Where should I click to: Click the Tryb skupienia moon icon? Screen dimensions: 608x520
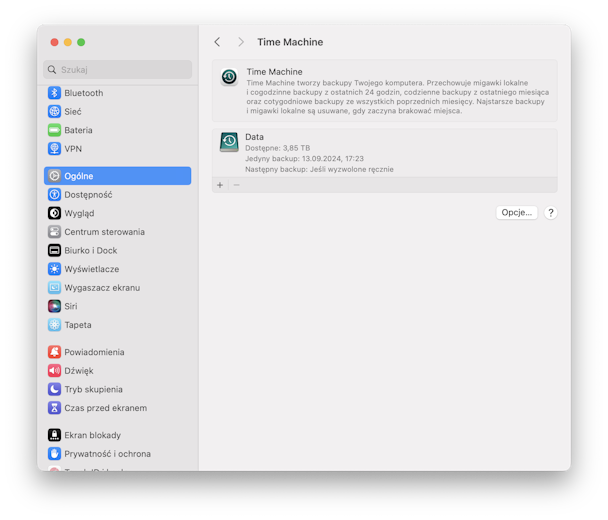click(x=54, y=389)
